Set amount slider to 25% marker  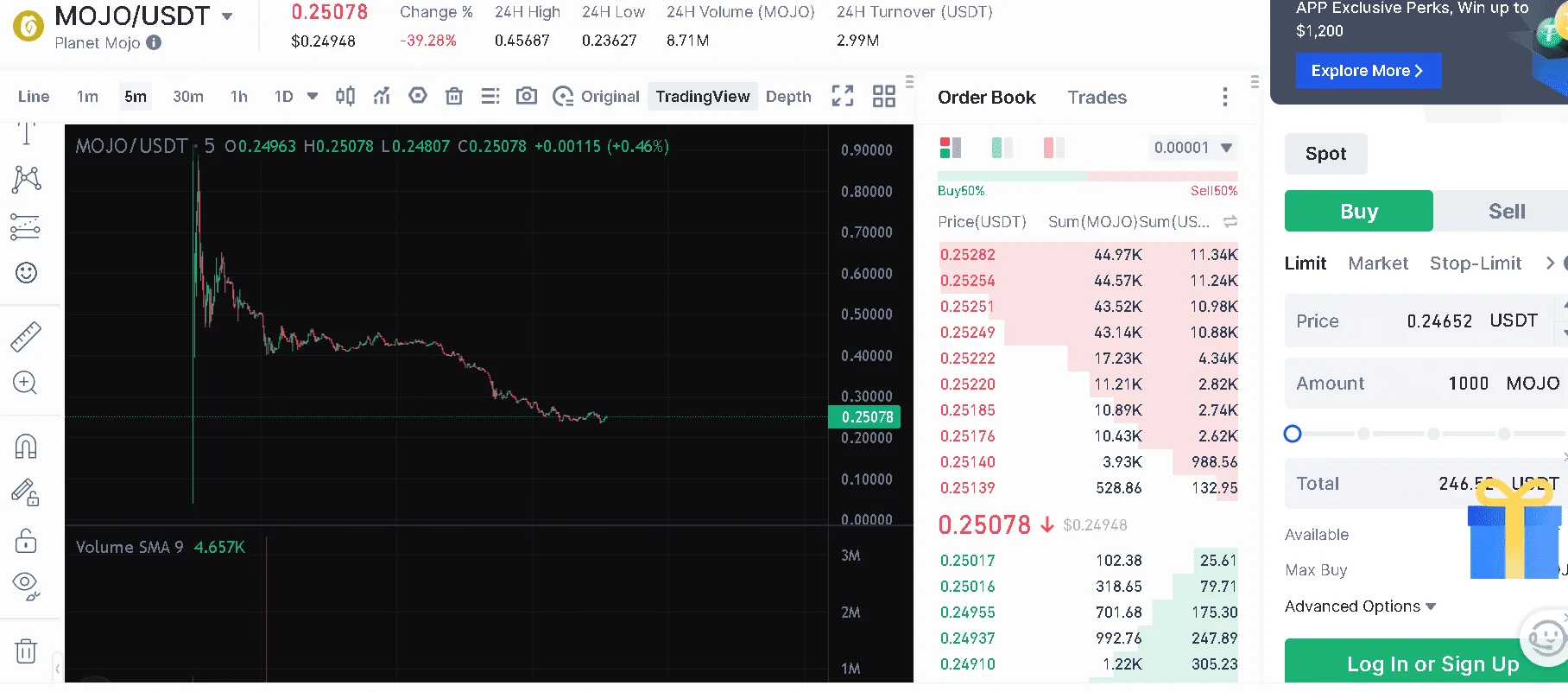(x=1363, y=434)
